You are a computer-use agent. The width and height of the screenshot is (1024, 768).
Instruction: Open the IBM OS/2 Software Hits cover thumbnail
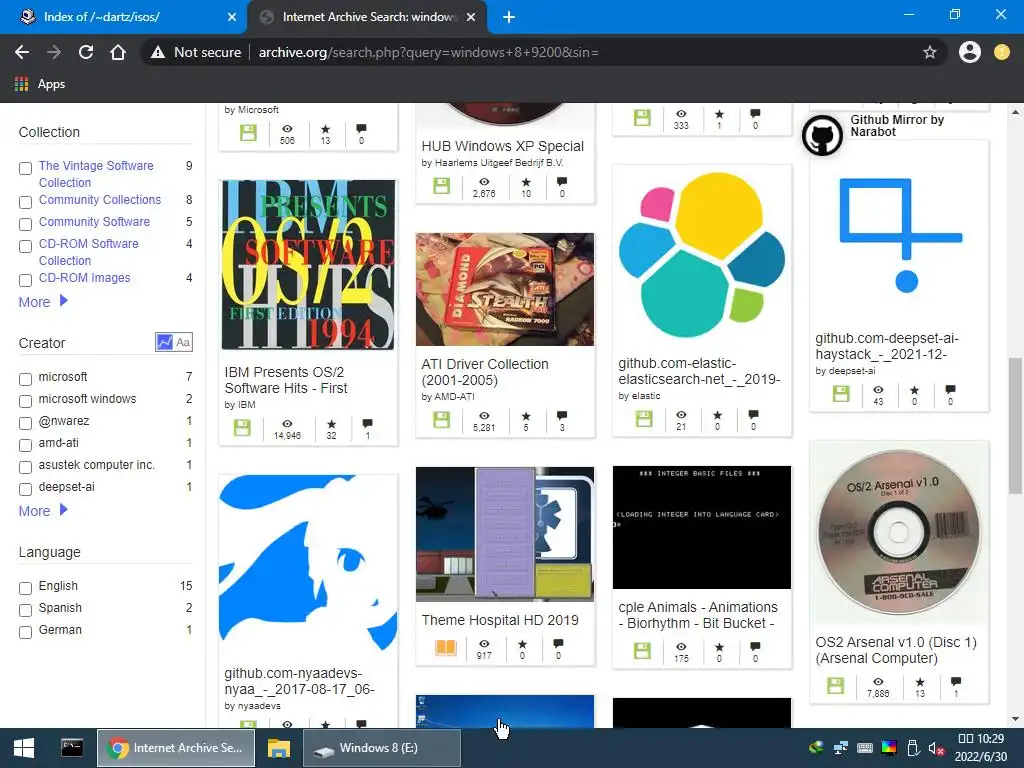(308, 265)
